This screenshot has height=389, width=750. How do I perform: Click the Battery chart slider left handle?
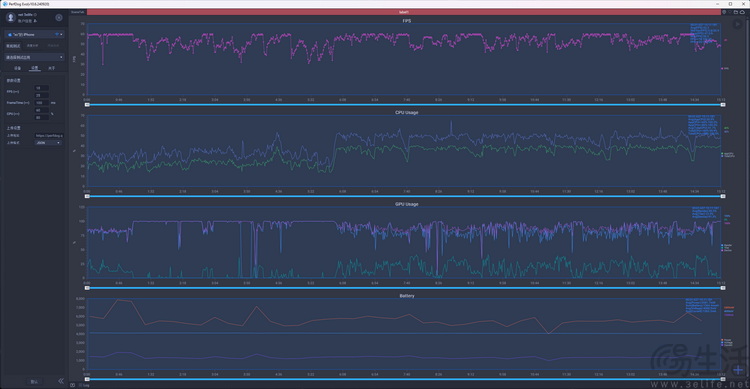click(87, 379)
